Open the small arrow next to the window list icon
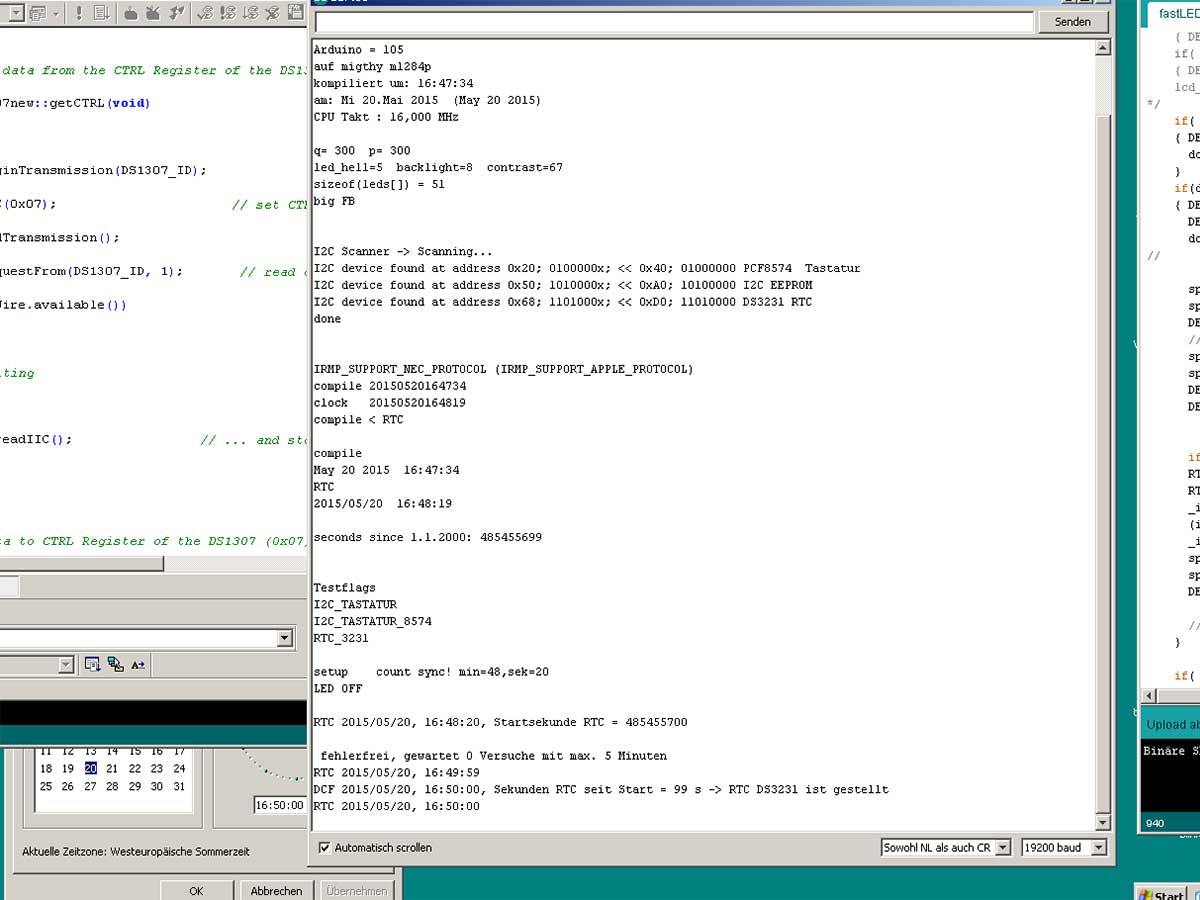This screenshot has width=1200, height=900. [56, 13]
